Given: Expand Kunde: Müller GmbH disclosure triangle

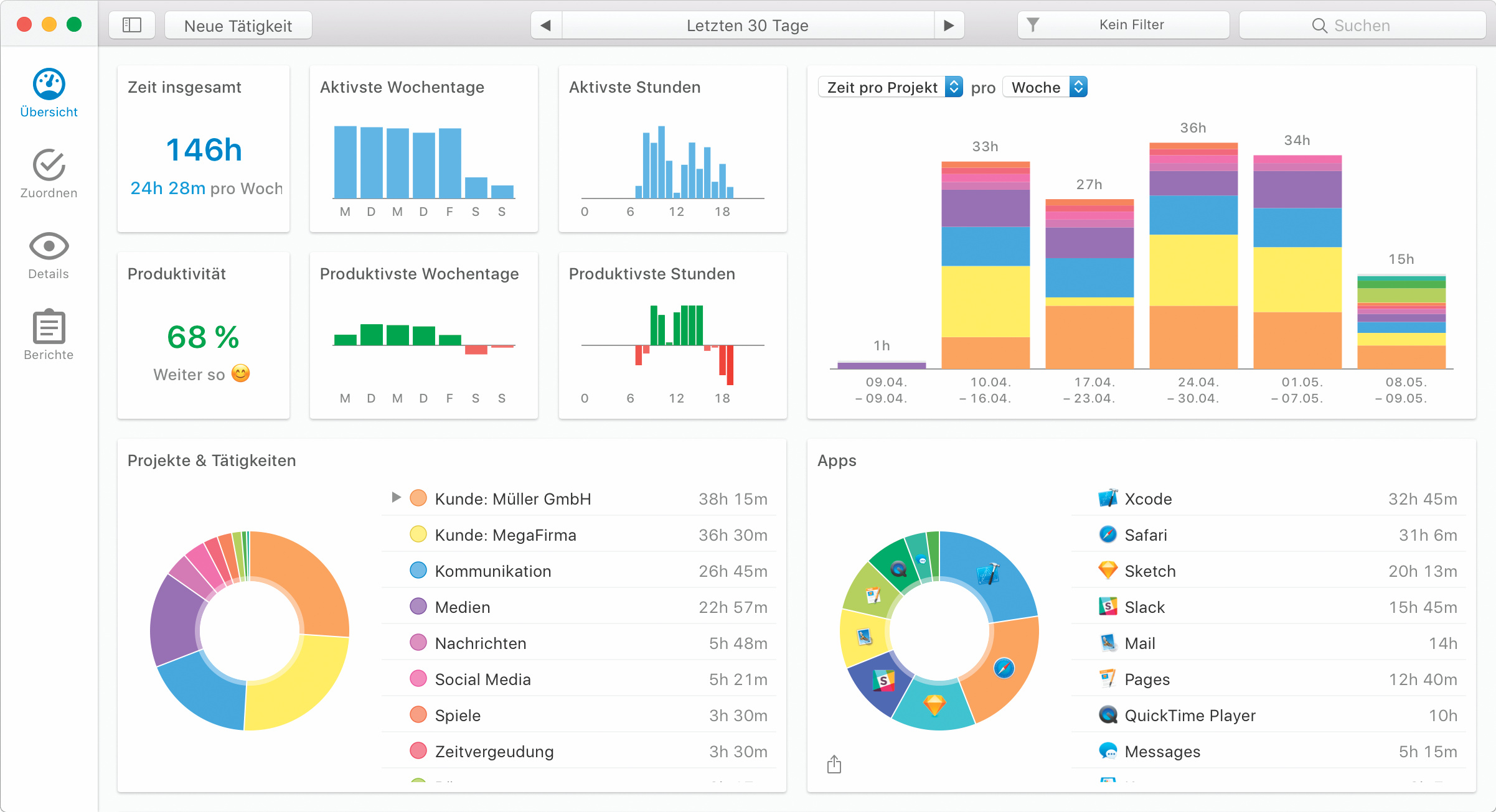Looking at the screenshot, I should (396, 498).
